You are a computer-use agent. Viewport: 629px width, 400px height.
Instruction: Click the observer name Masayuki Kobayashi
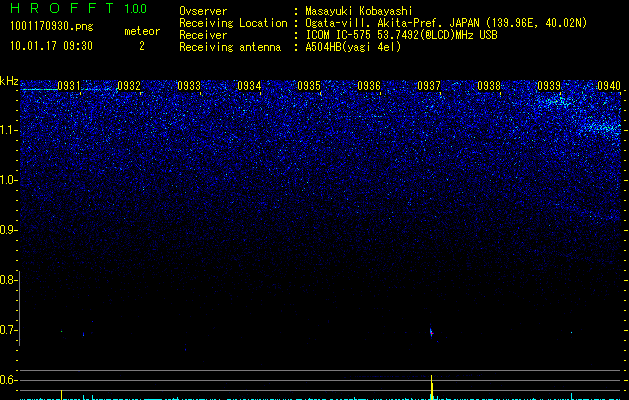point(359,11)
